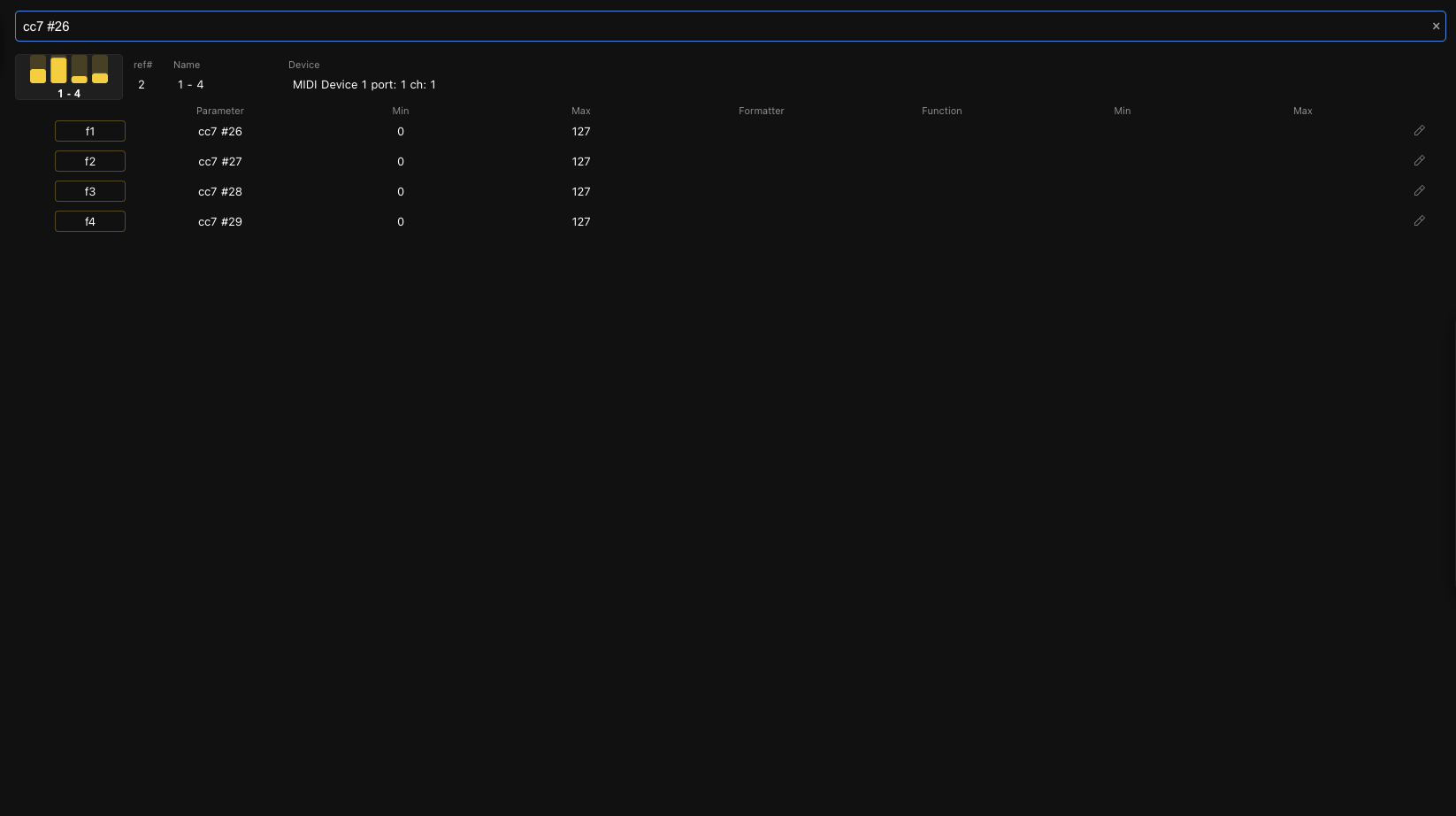The width and height of the screenshot is (1456, 816).
Task: Select the parameter entry cc7 #28
Action: point(220,191)
